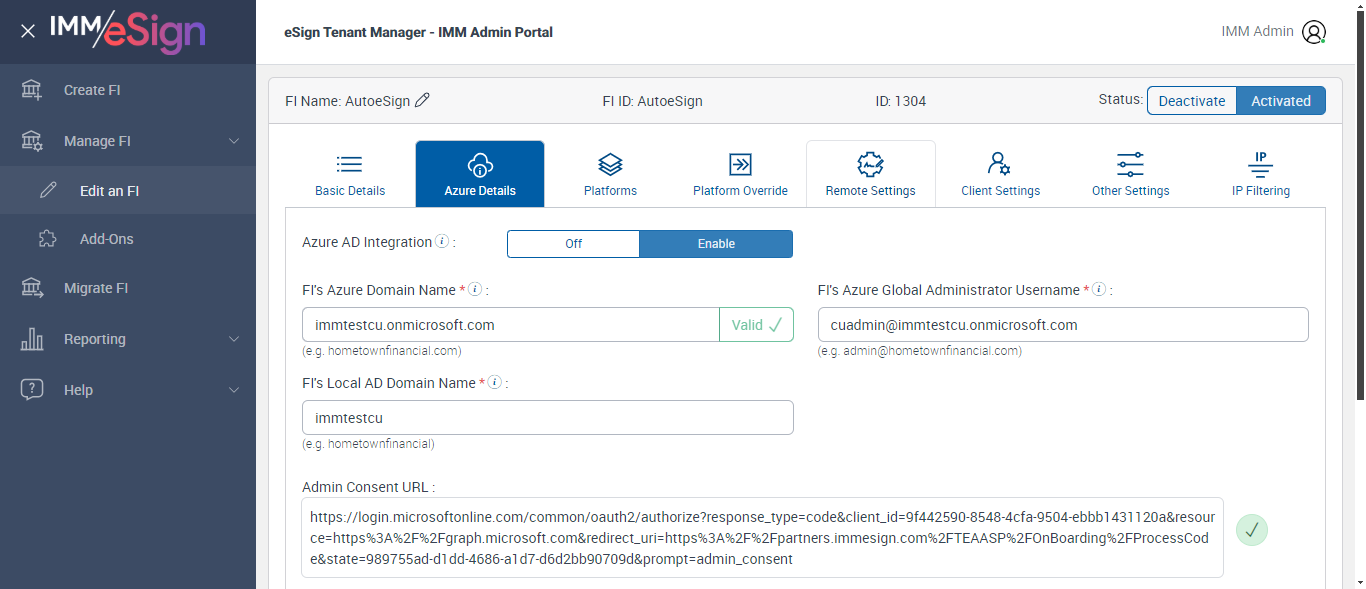Switch Azure AD Integration to Off

[x=573, y=244]
